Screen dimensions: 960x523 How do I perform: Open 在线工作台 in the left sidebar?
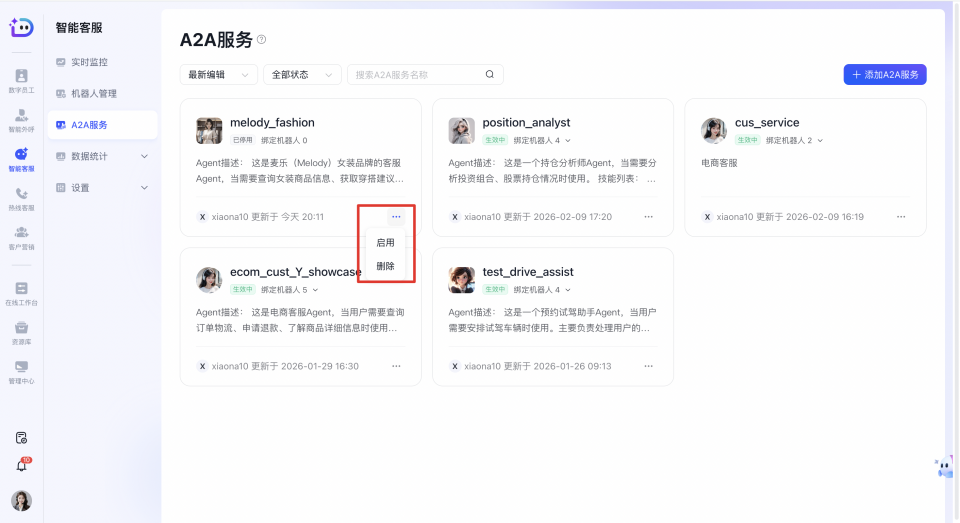pos(21,292)
